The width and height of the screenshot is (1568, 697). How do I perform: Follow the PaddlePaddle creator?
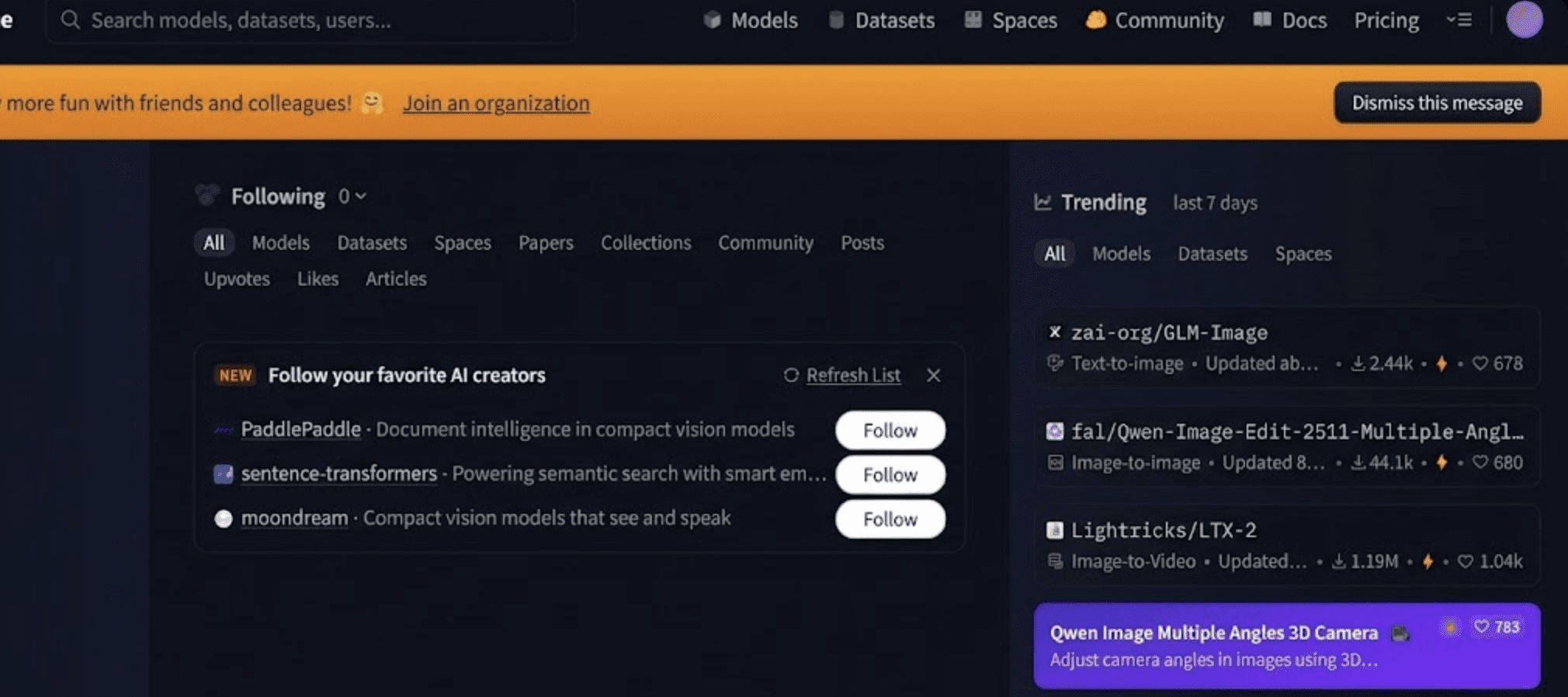click(x=890, y=431)
